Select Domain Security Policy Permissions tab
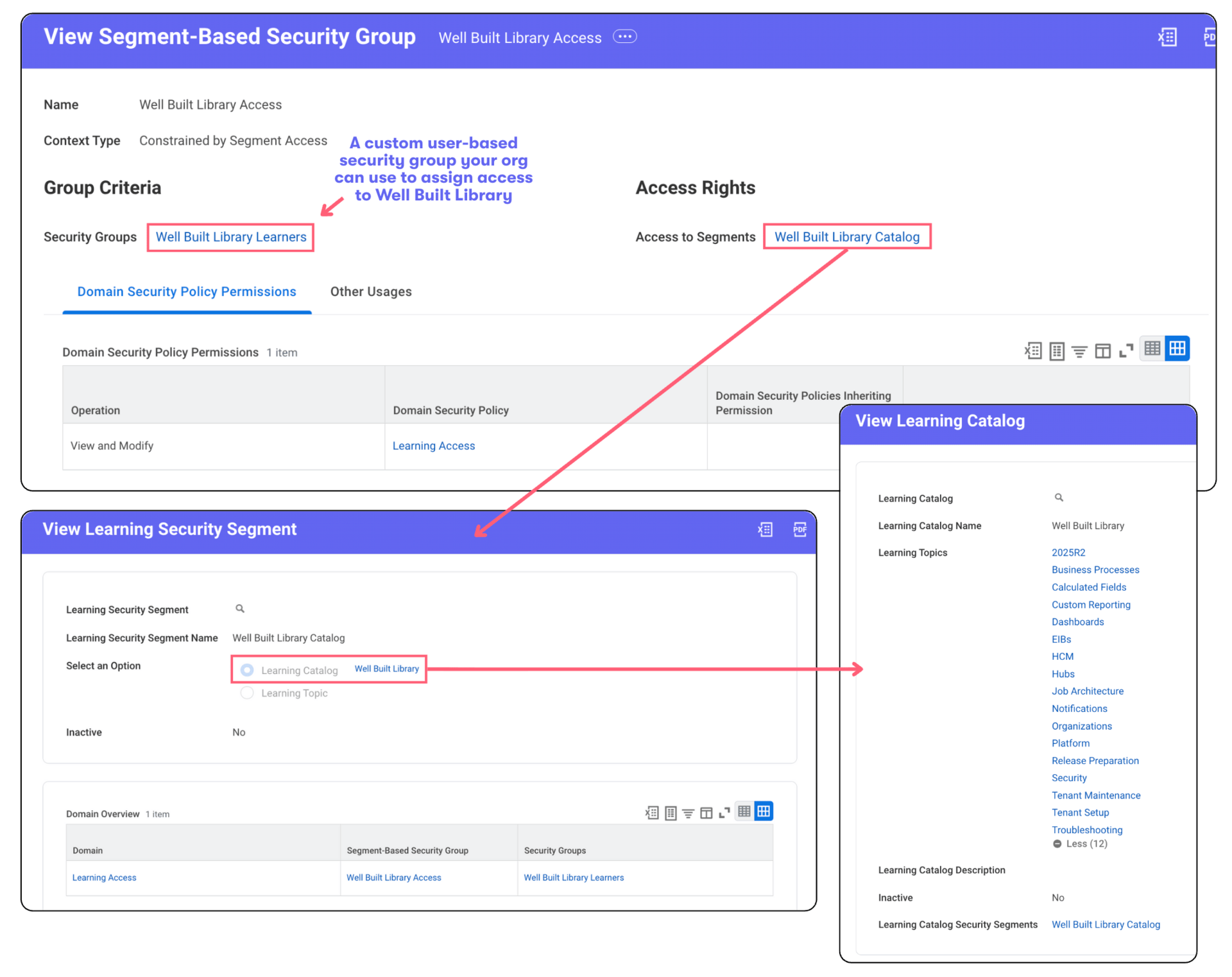1232x977 pixels. click(x=187, y=291)
